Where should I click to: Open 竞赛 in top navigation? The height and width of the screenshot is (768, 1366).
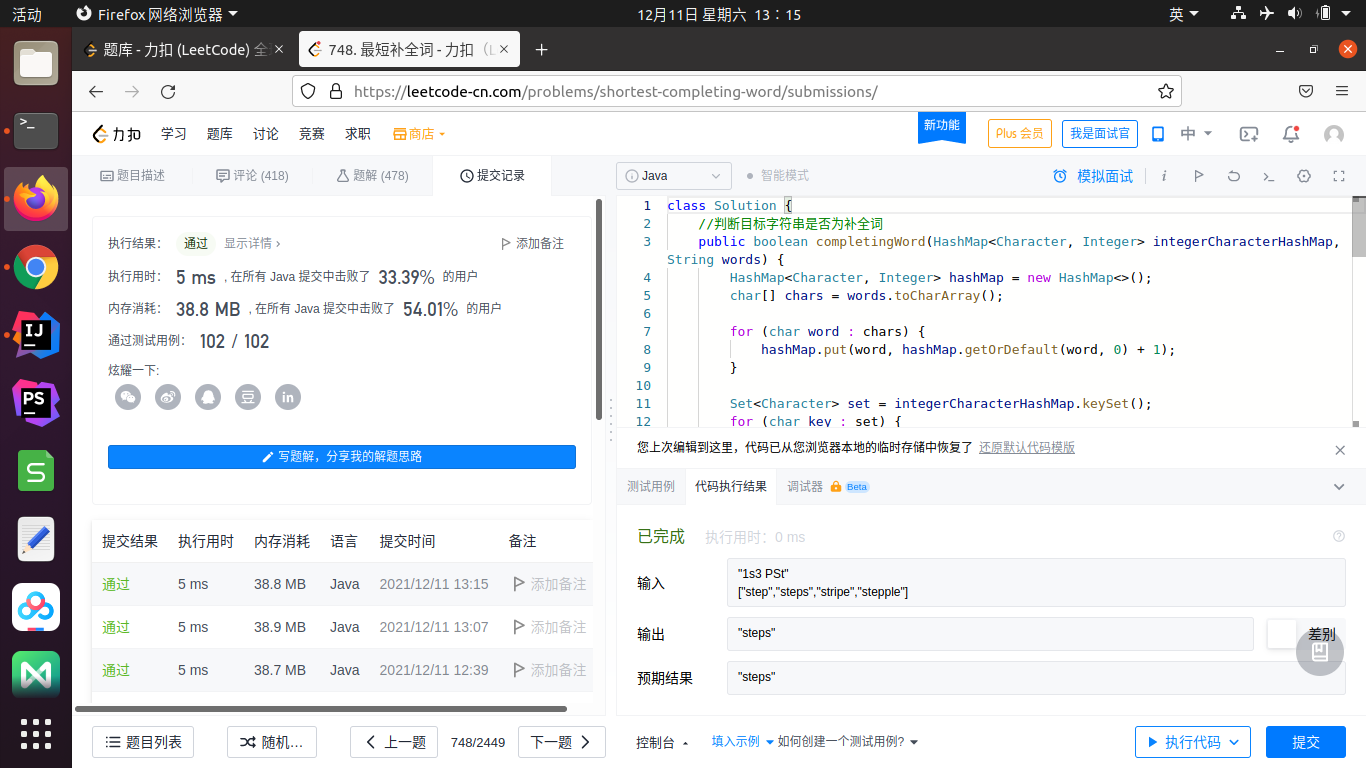coord(312,134)
